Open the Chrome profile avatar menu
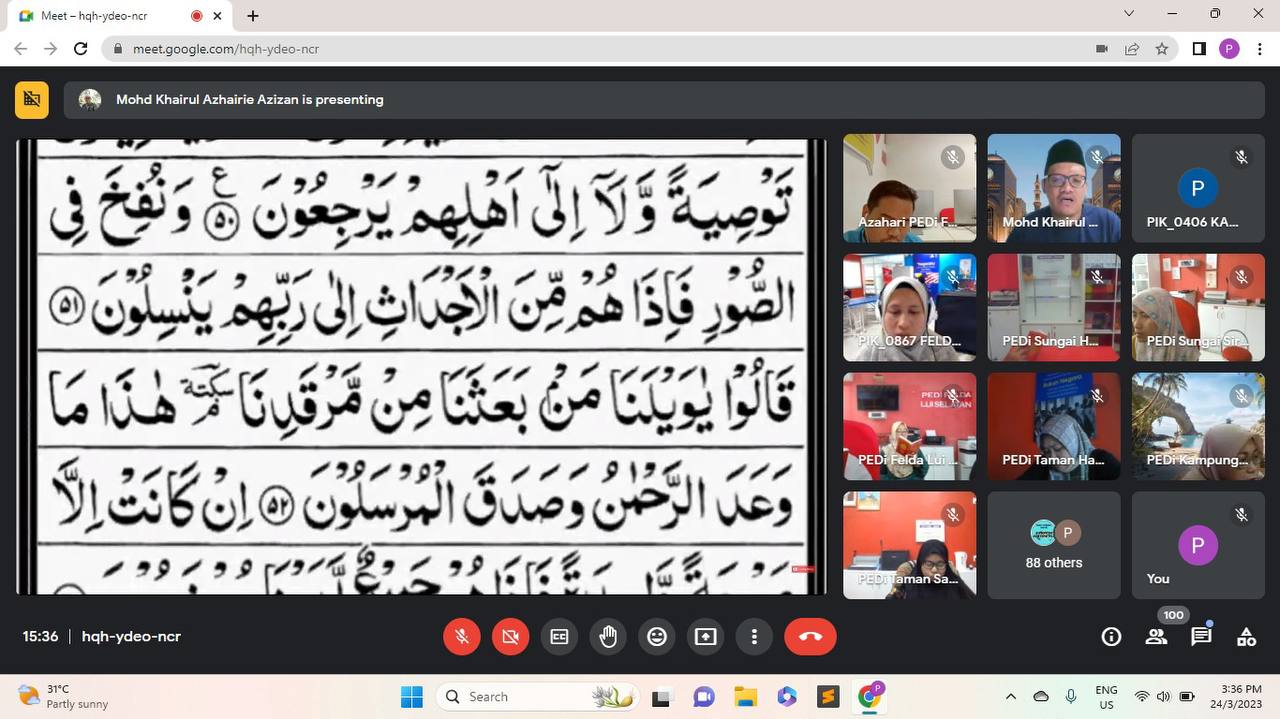This screenshot has height=719, width=1280. (x=1229, y=49)
